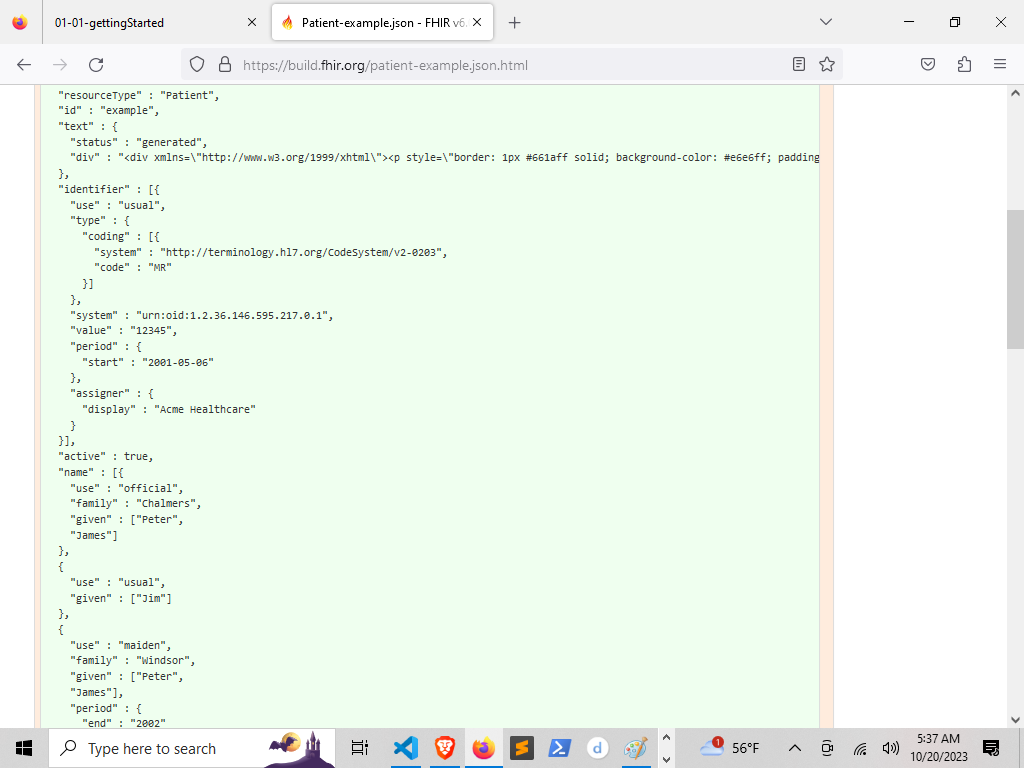Go back to the previous page

tap(24, 65)
